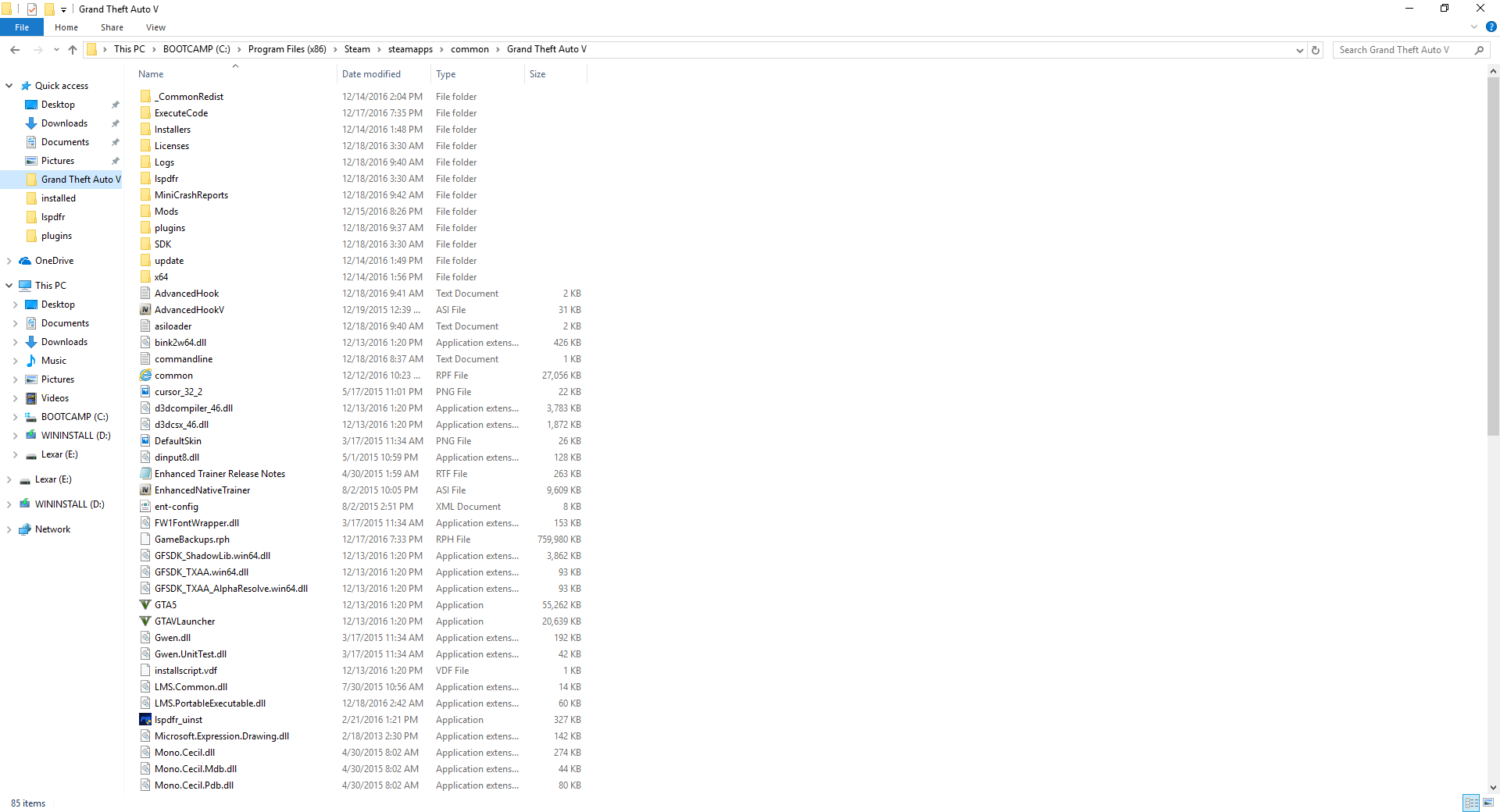Select the Mono.Cecil.Mdb.dll file name
Viewport: 1500px width, 812px height.
point(195,769)
